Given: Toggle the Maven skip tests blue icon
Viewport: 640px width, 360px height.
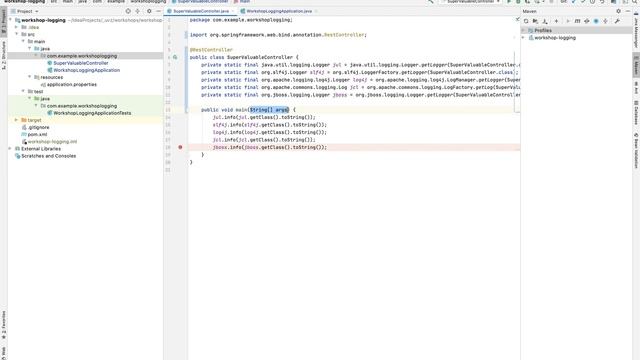Looking at the screenshot, I should point(596,21).
